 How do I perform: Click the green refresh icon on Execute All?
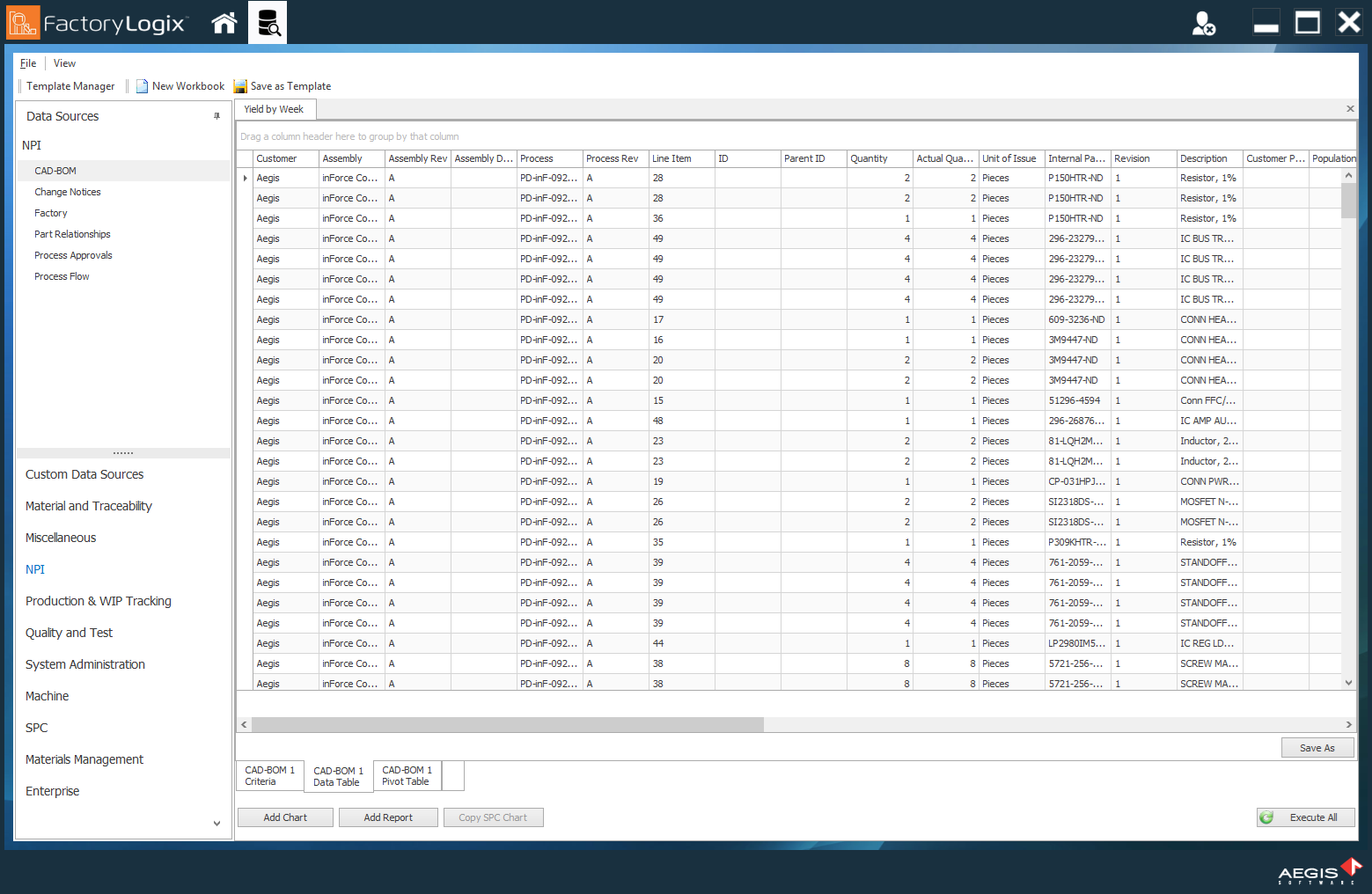[1267, 817]
